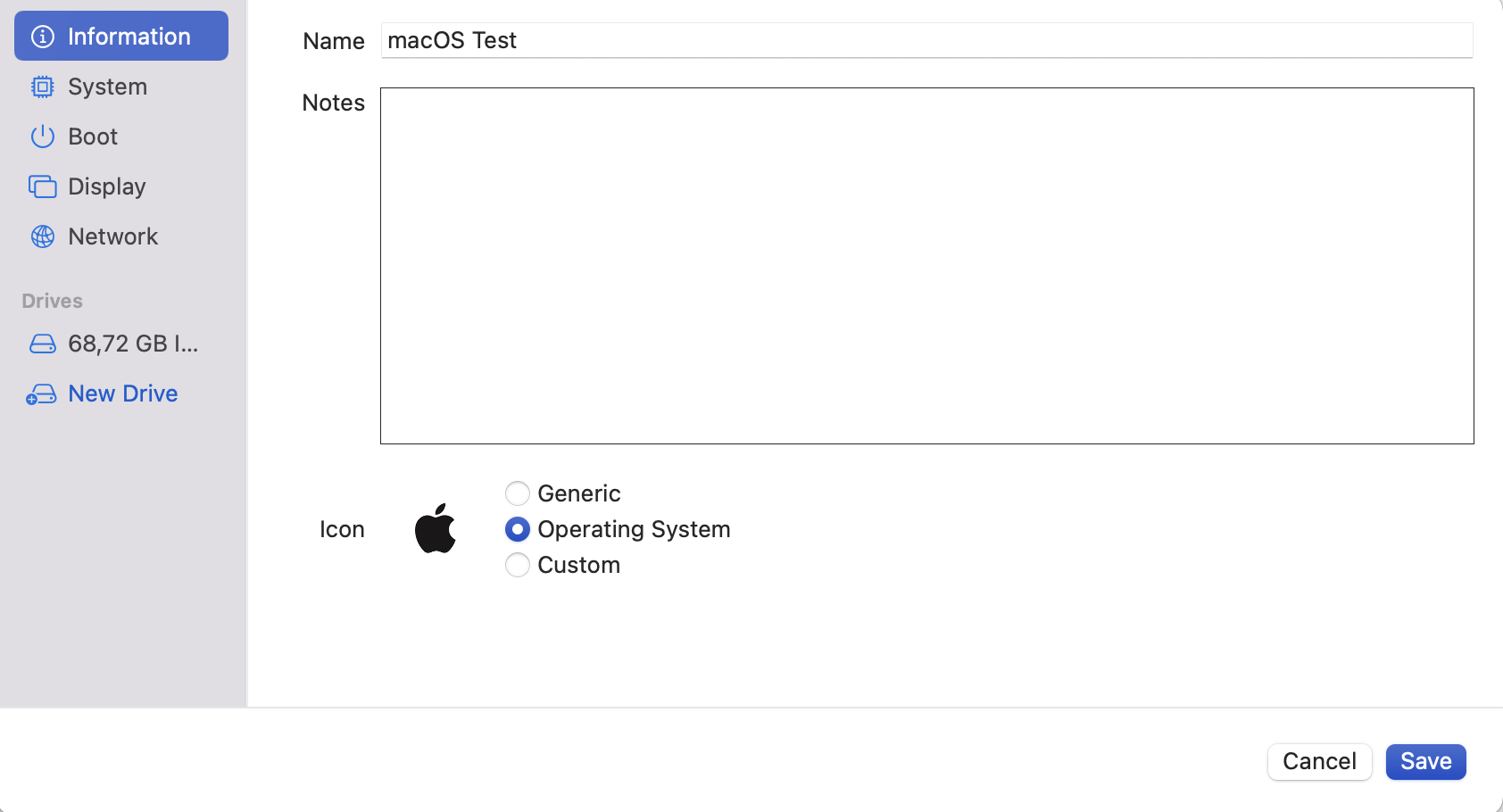This screenshot has height=812, width=1503.
Task: Select the Custom icon option
Action: pyautogui.click(x=517, y=565)
